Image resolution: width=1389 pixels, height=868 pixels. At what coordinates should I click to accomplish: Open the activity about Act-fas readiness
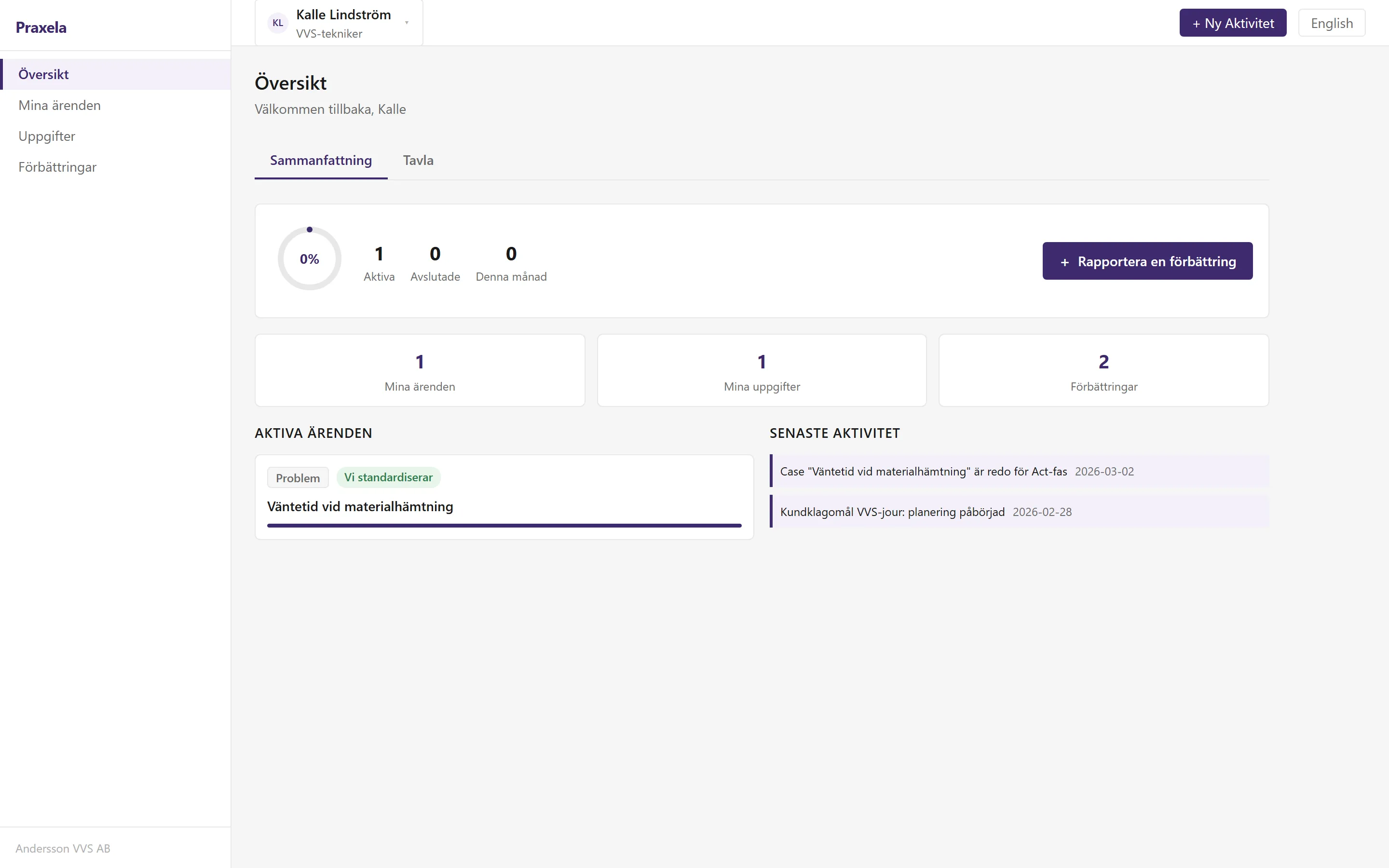click(x=1020, y=471)
